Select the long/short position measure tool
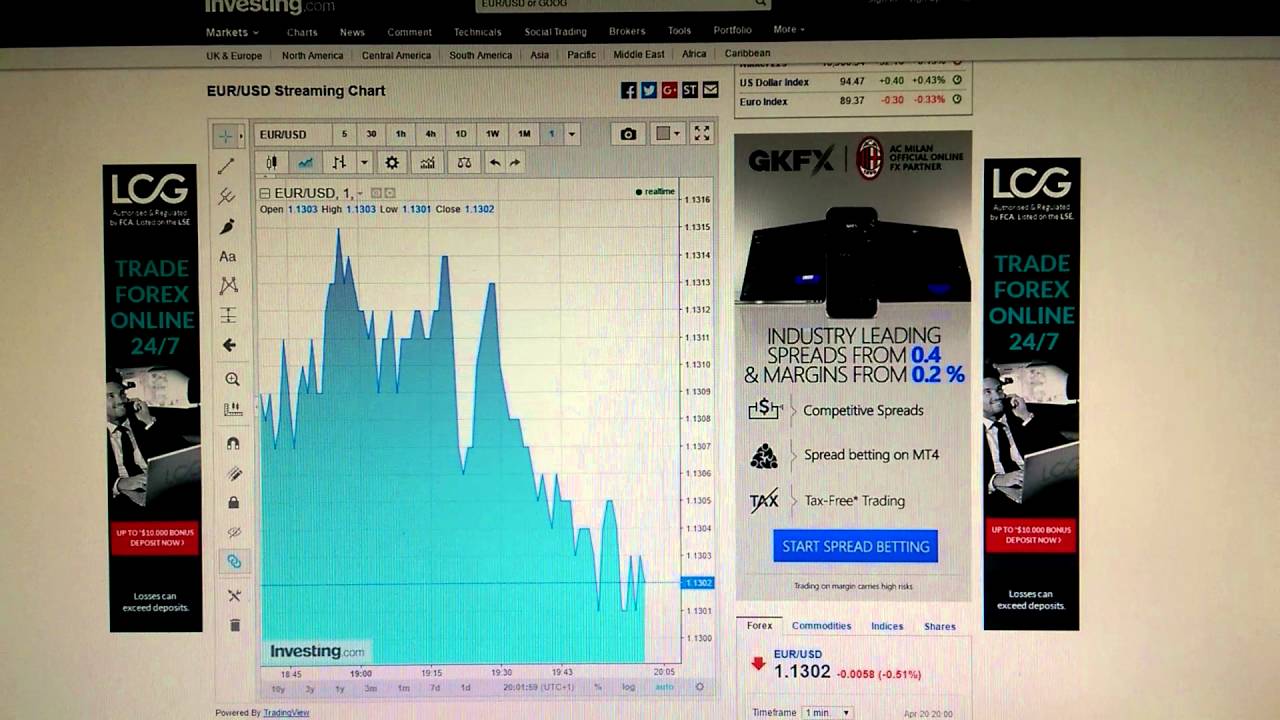The image size is (1280, 720). pyautogui.click(x=229, y=316)
